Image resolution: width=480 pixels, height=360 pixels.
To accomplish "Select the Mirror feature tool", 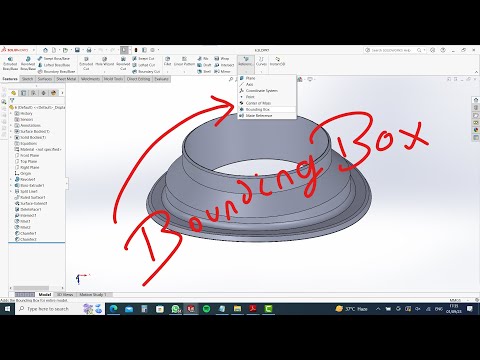I will (222, 71).
